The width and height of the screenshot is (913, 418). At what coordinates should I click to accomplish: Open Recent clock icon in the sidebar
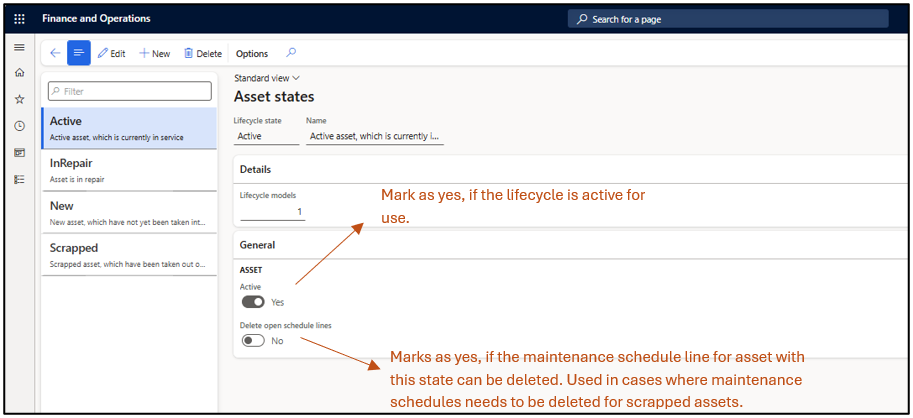click(19, 126)
